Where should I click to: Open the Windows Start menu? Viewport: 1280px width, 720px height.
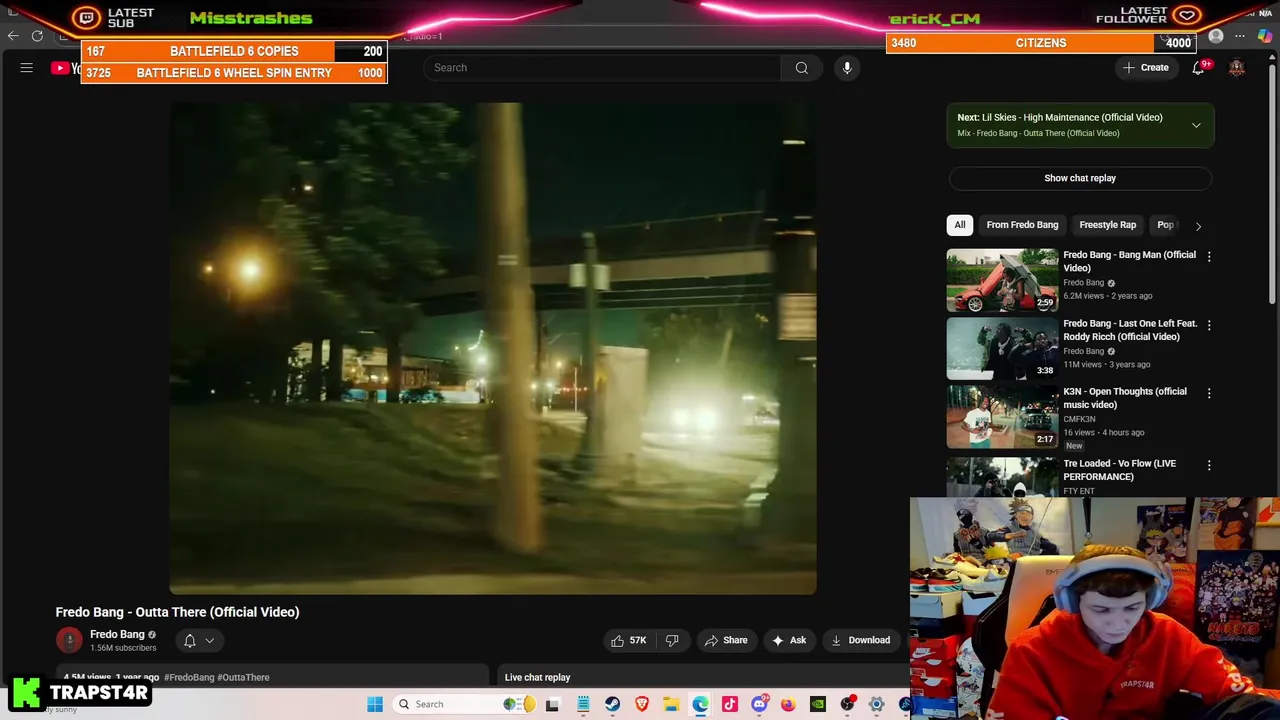pyautogui.click(x=375, y=704)
